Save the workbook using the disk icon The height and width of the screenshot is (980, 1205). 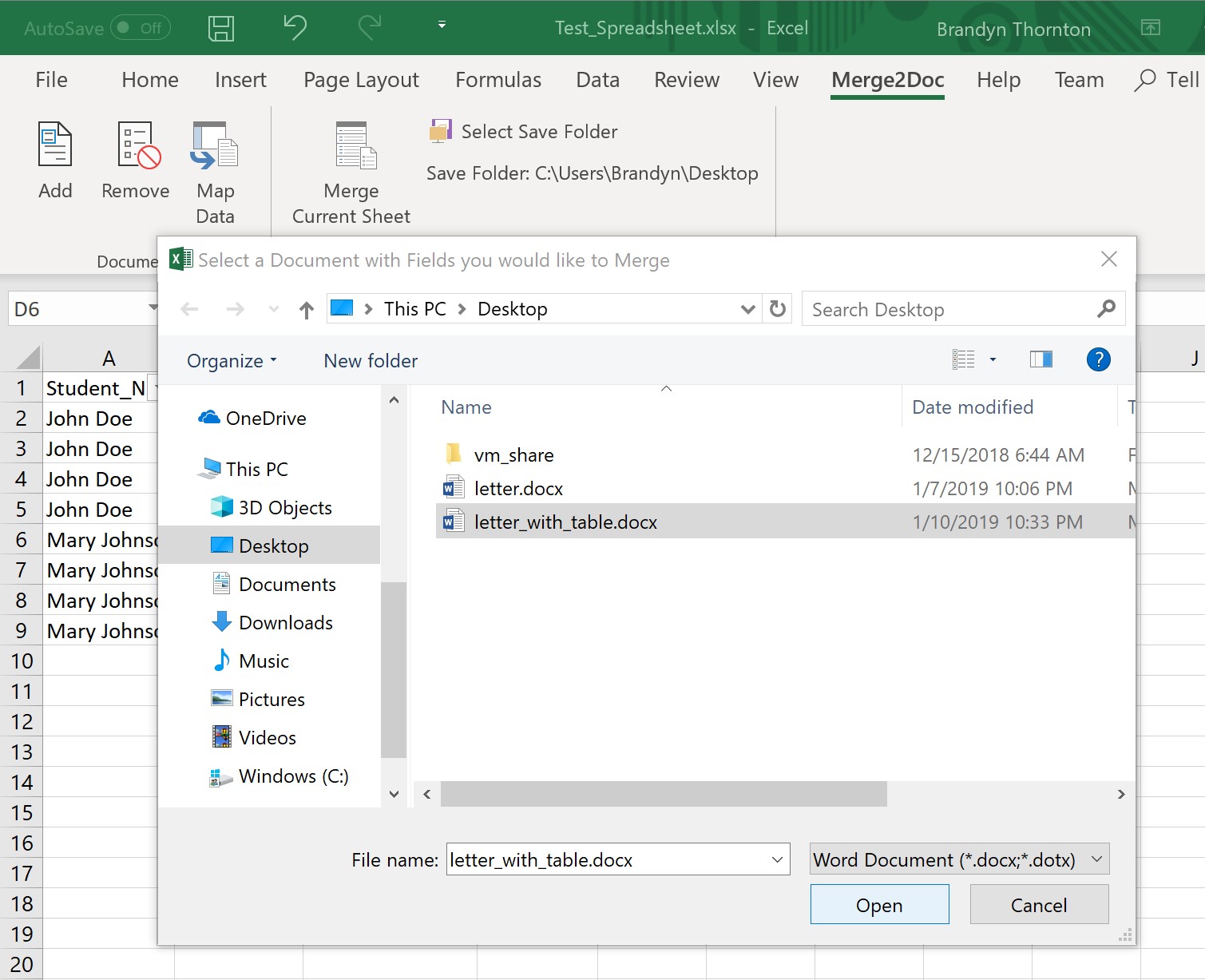221,29
